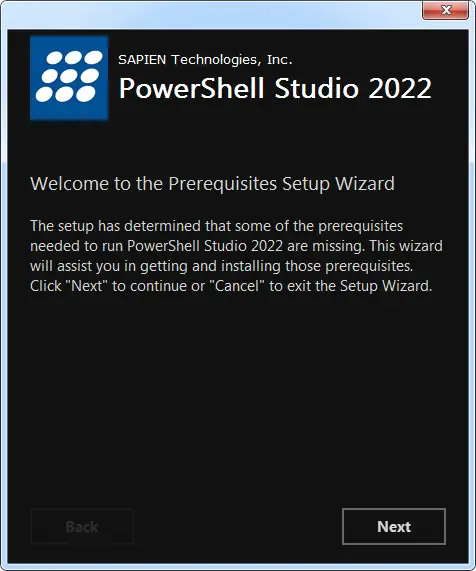This screenshot has width=476, height=571.
Task: Click the Welcome to the Prerequisites Setup Wizard heading
Action: coord(212,183)
